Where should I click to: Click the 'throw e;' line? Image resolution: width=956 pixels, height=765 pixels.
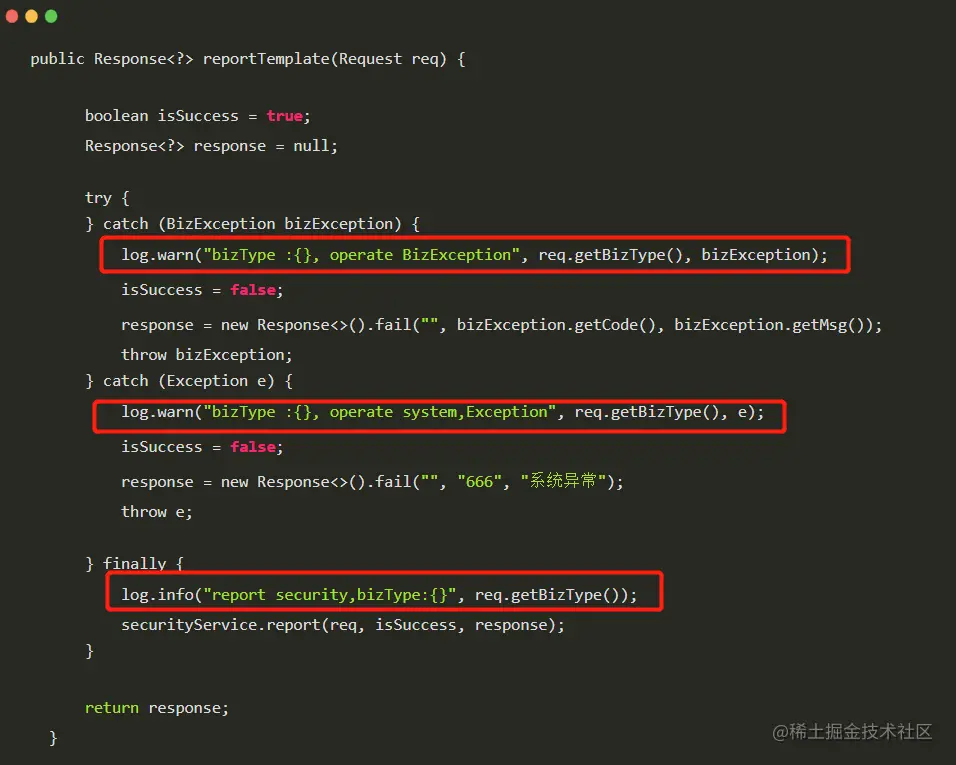coord(157,512)
